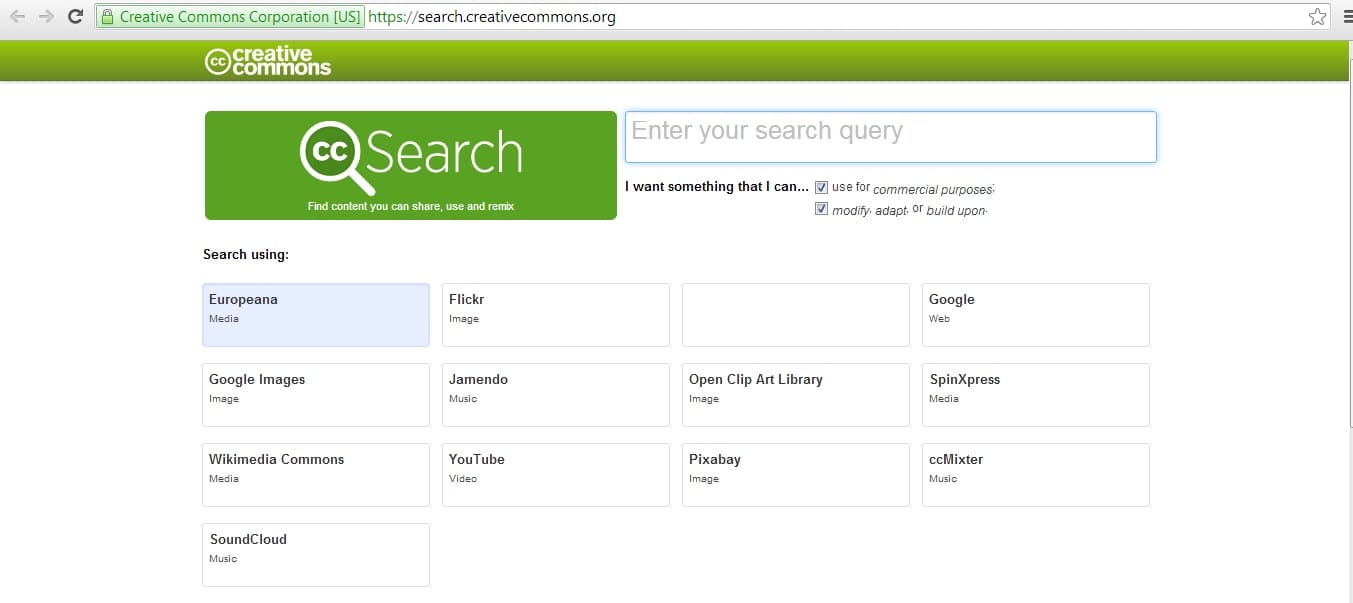Search using YouTube video
The image size is (1353, 603).
point(556,475)
